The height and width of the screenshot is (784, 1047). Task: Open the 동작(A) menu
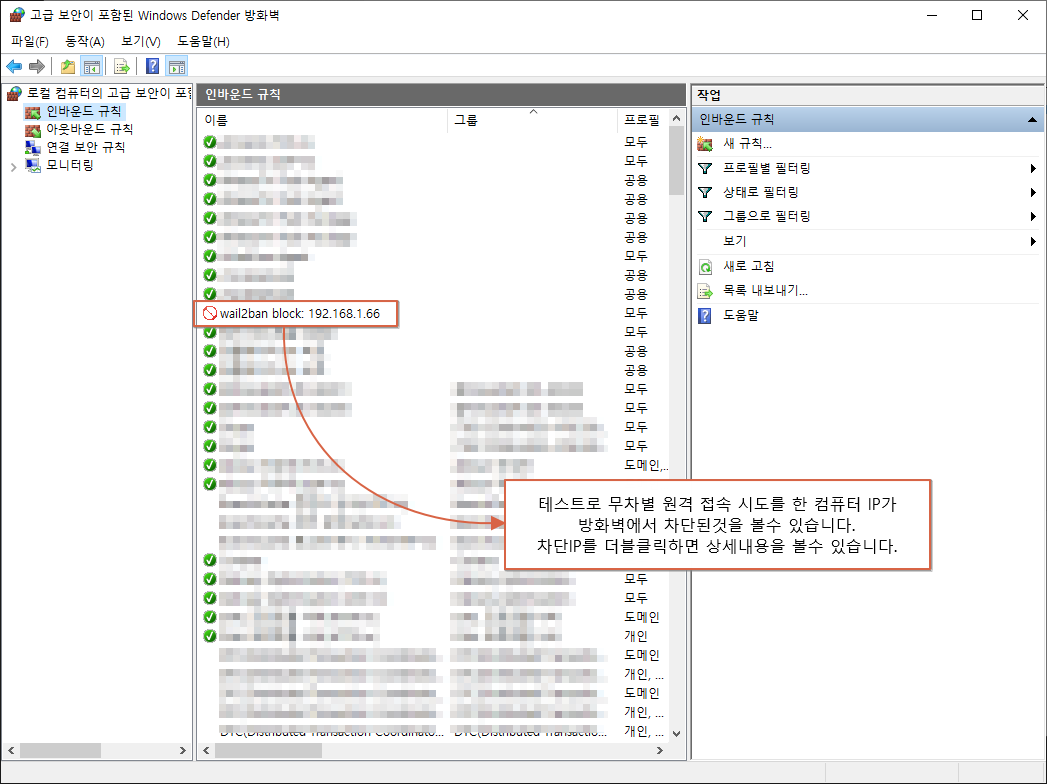pyautogui.click(x=85, y=41)
